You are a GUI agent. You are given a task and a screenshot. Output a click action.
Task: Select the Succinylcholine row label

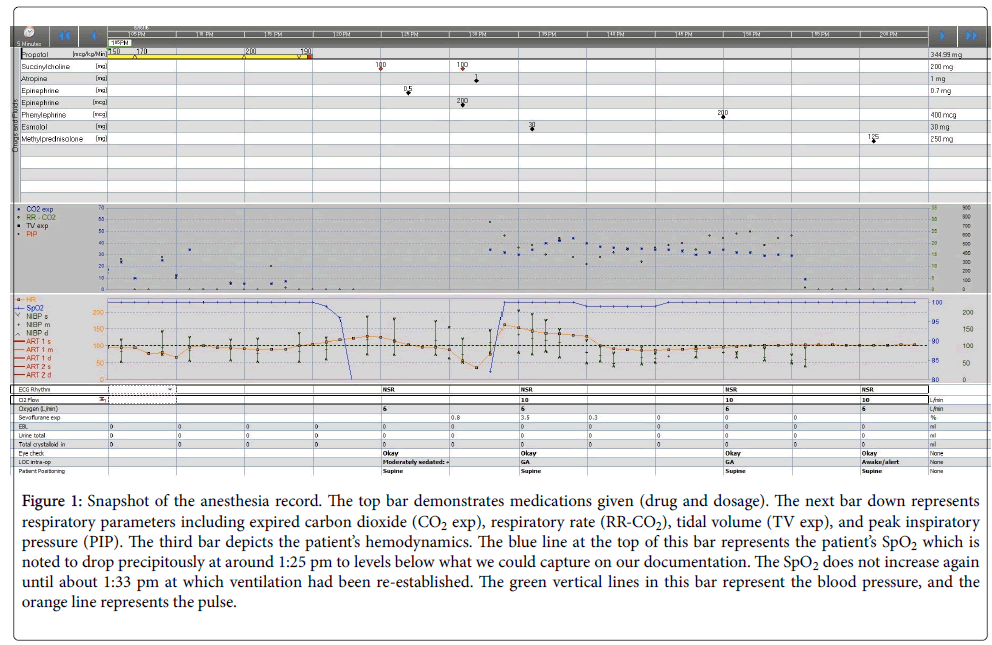click(46, 65)
